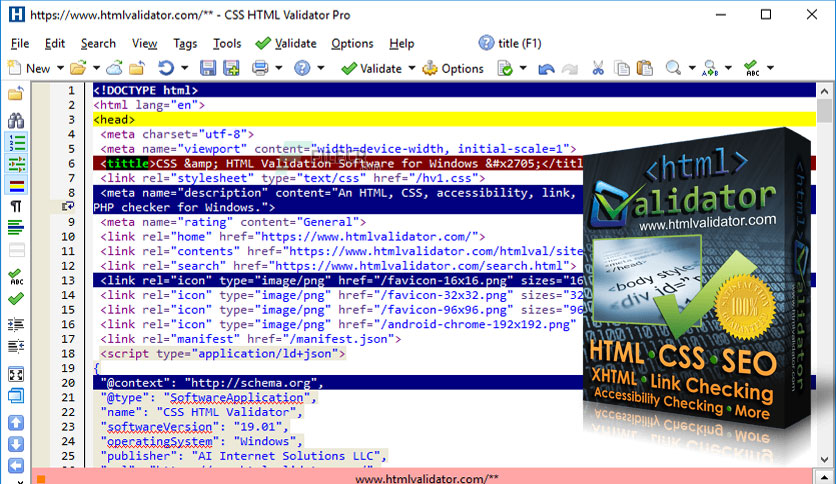
Task: Open the reload icon dropdown arrow
Action: coord(184,68)
